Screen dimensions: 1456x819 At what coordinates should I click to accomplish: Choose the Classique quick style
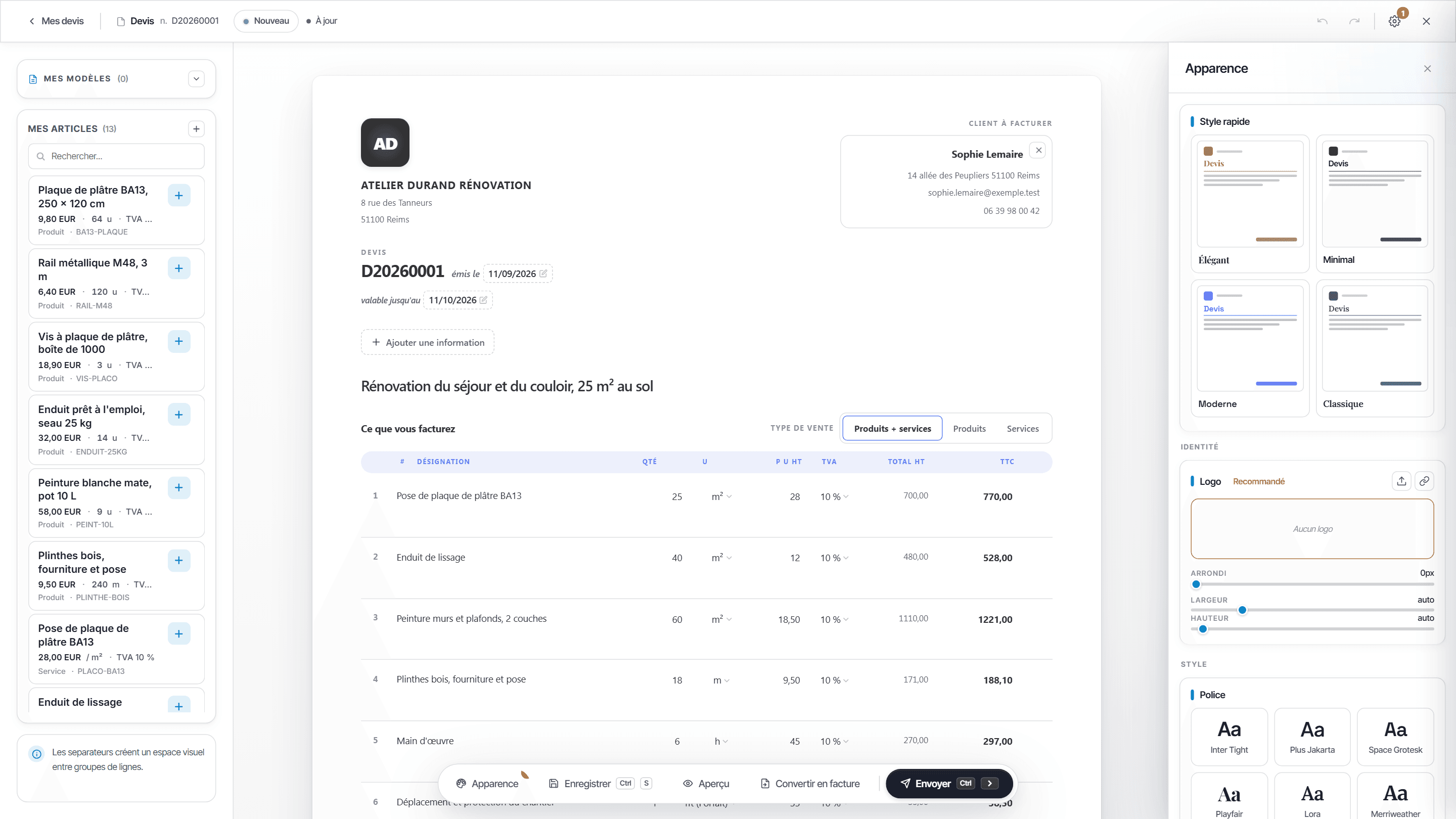tap(1375, 348)
